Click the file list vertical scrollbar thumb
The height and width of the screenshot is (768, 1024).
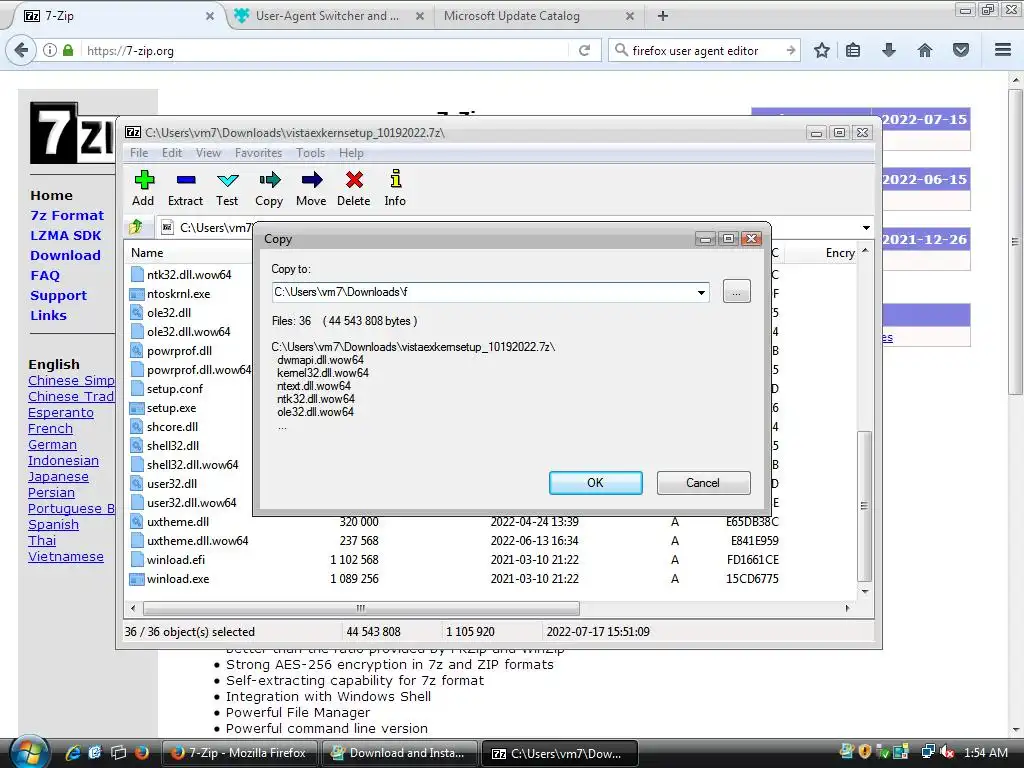[865, 506]
